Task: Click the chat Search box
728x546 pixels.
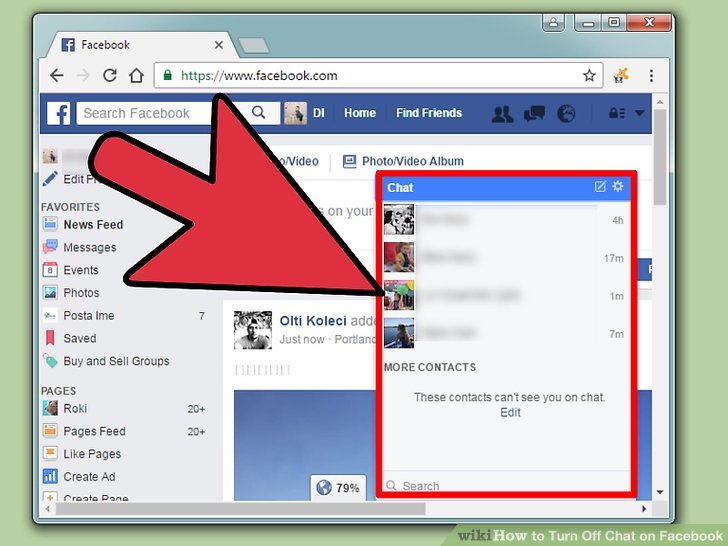Action: [x=505, y=486]
